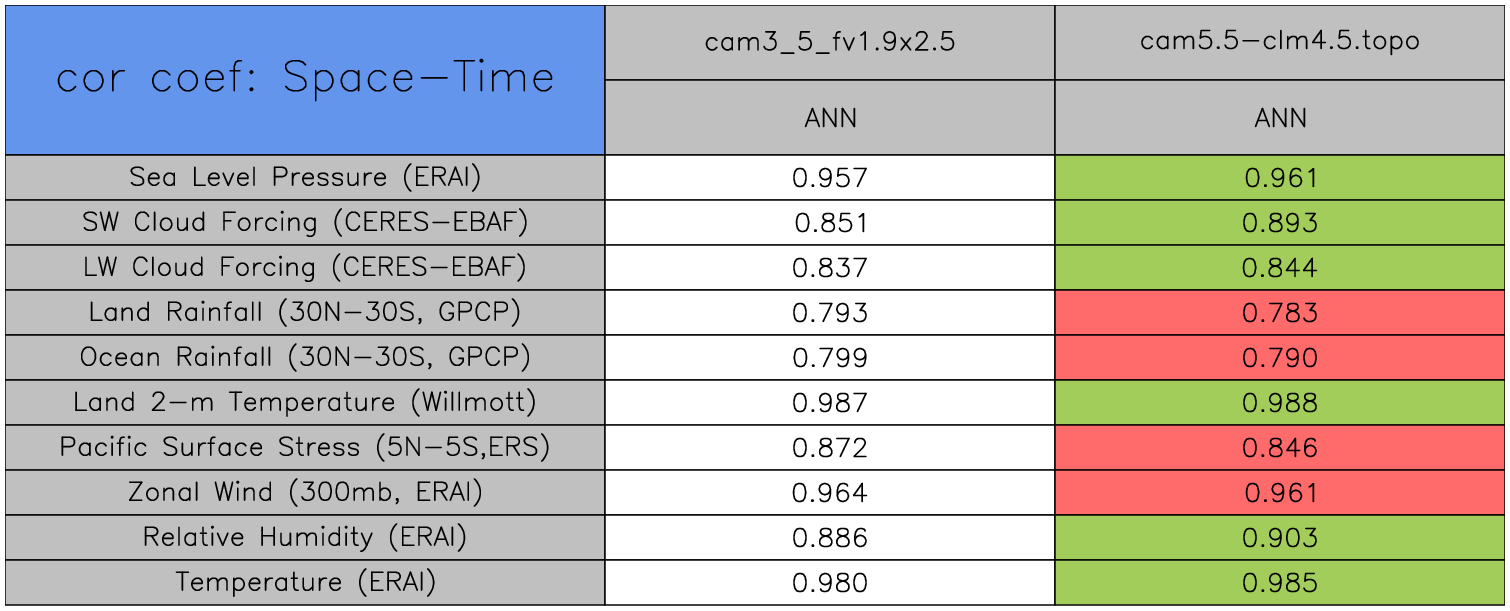Select the cam3_5_fv1.9x2.5 column header
Viewport: 1510px width, 611px height.
pos(830,42)
